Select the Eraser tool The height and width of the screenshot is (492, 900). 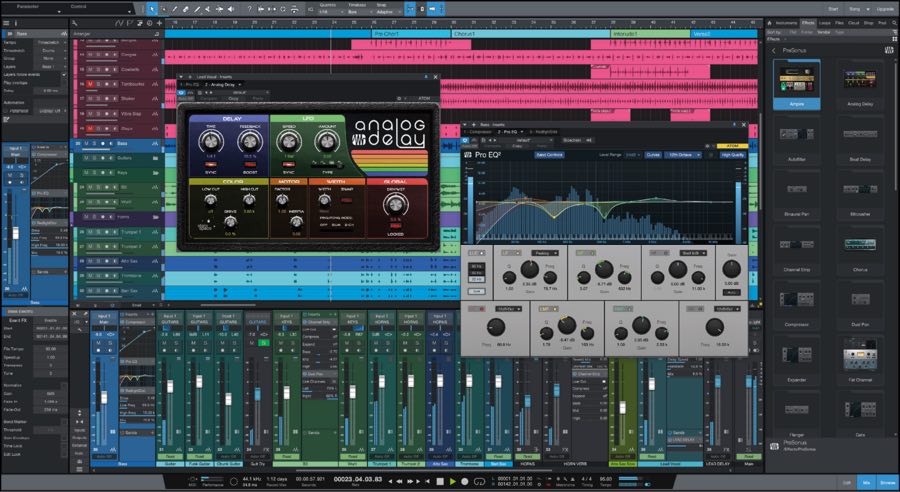coord(186,9)
